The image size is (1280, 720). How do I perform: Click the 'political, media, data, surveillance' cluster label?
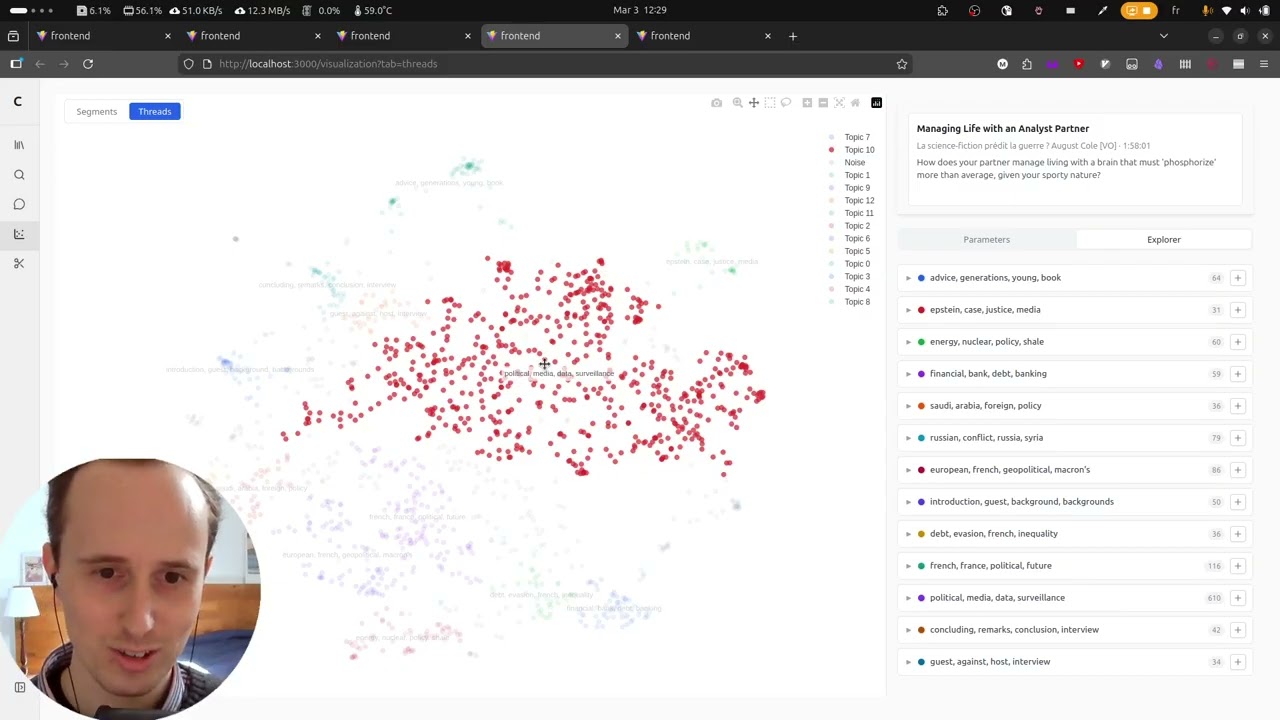[x=559, y=374]
